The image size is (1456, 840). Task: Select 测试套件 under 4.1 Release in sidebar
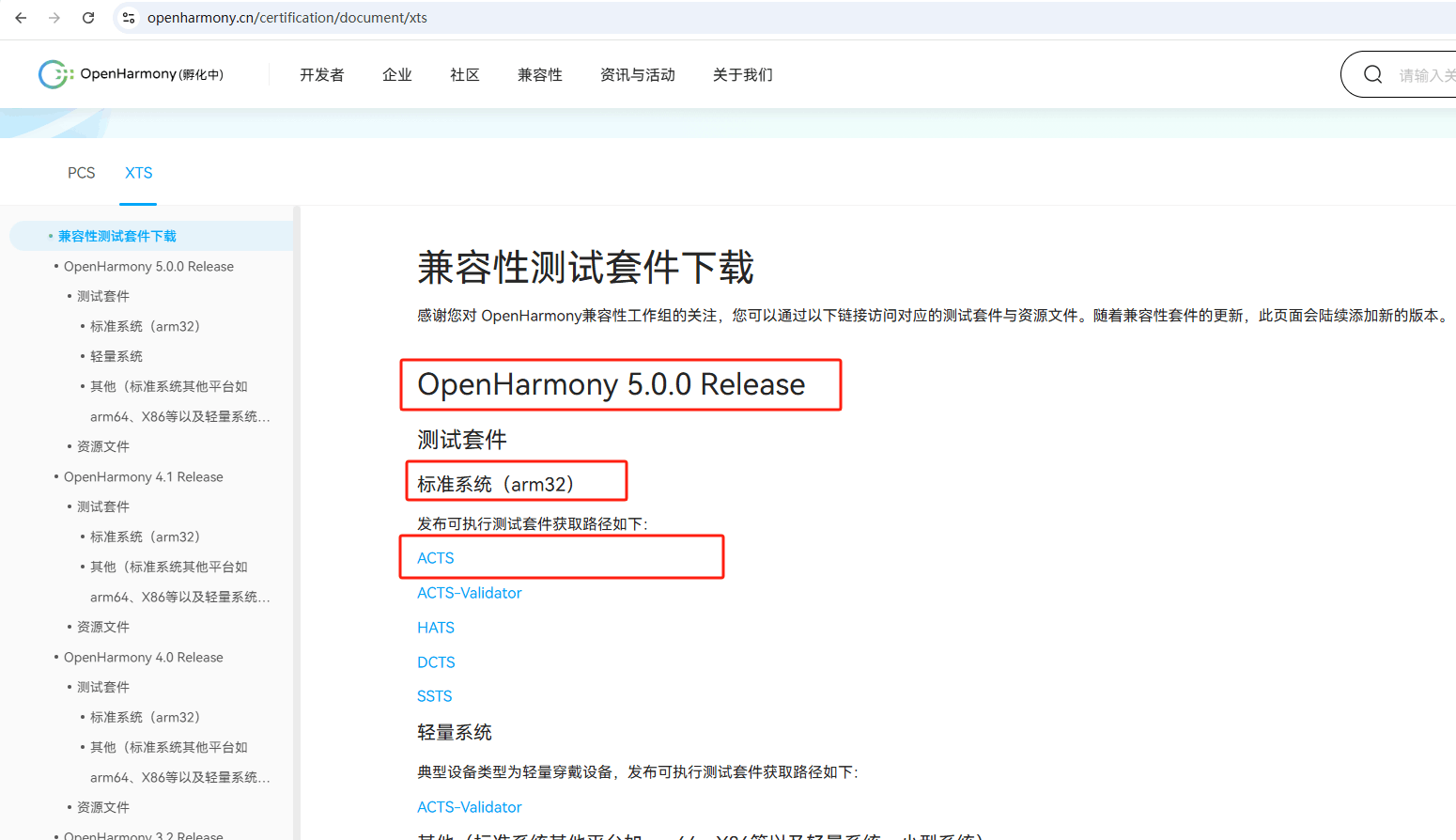pyautogui.click(x=103, y=506)
